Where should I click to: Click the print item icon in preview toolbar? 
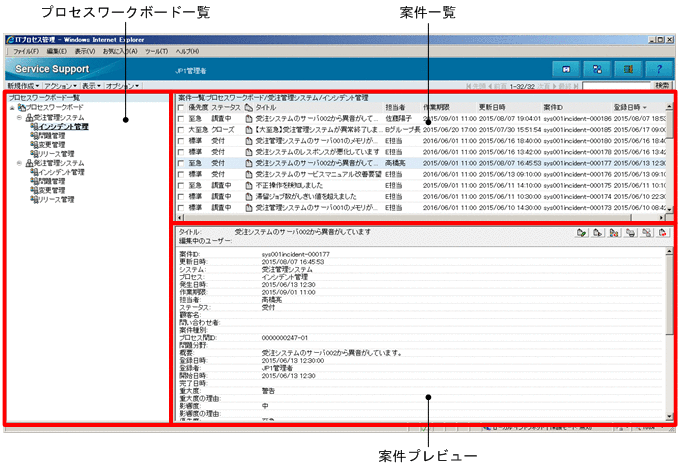click(630, 233)
